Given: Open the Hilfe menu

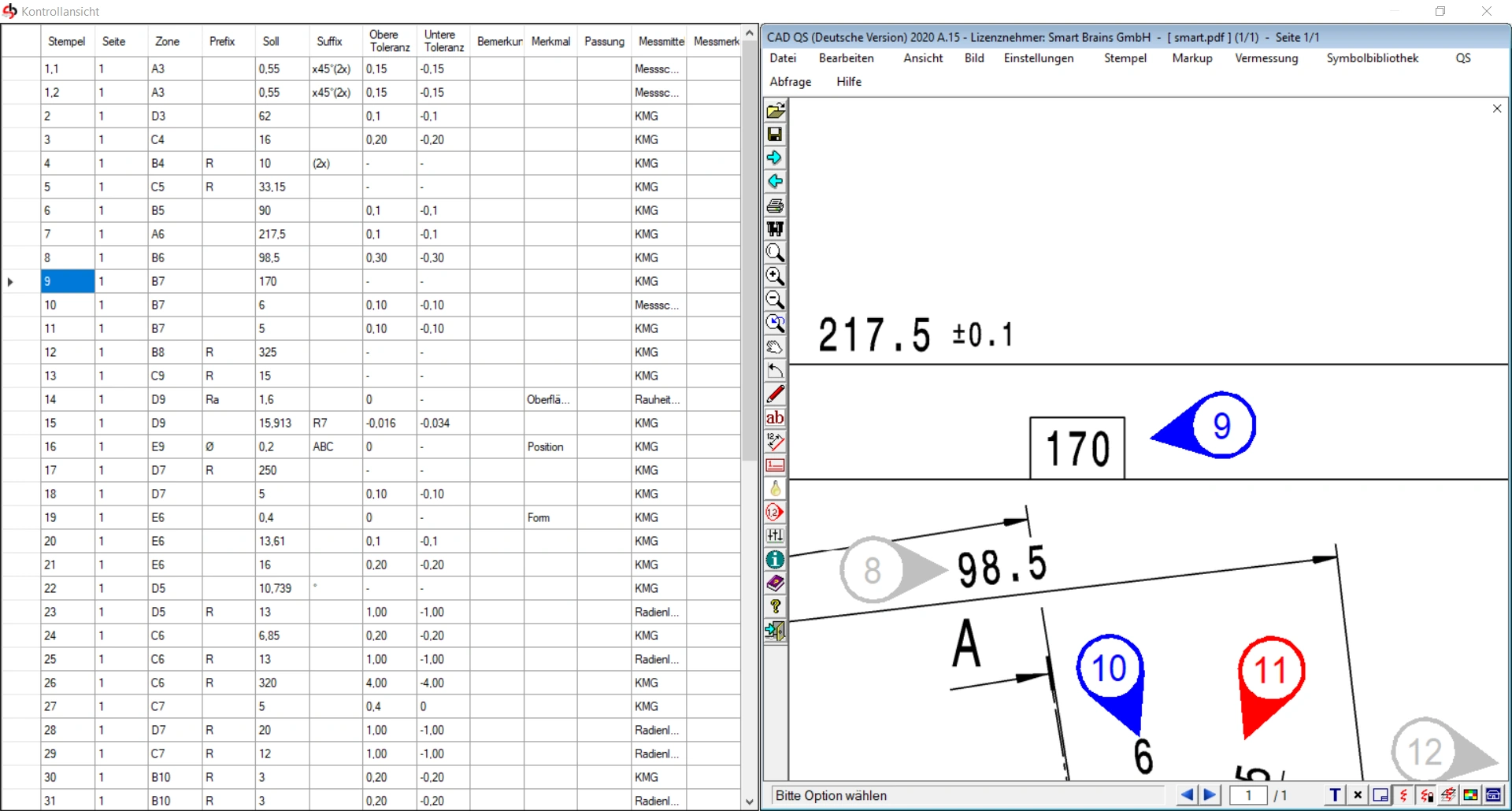Looking at the screenshot, I should click(x=849, y=82).
